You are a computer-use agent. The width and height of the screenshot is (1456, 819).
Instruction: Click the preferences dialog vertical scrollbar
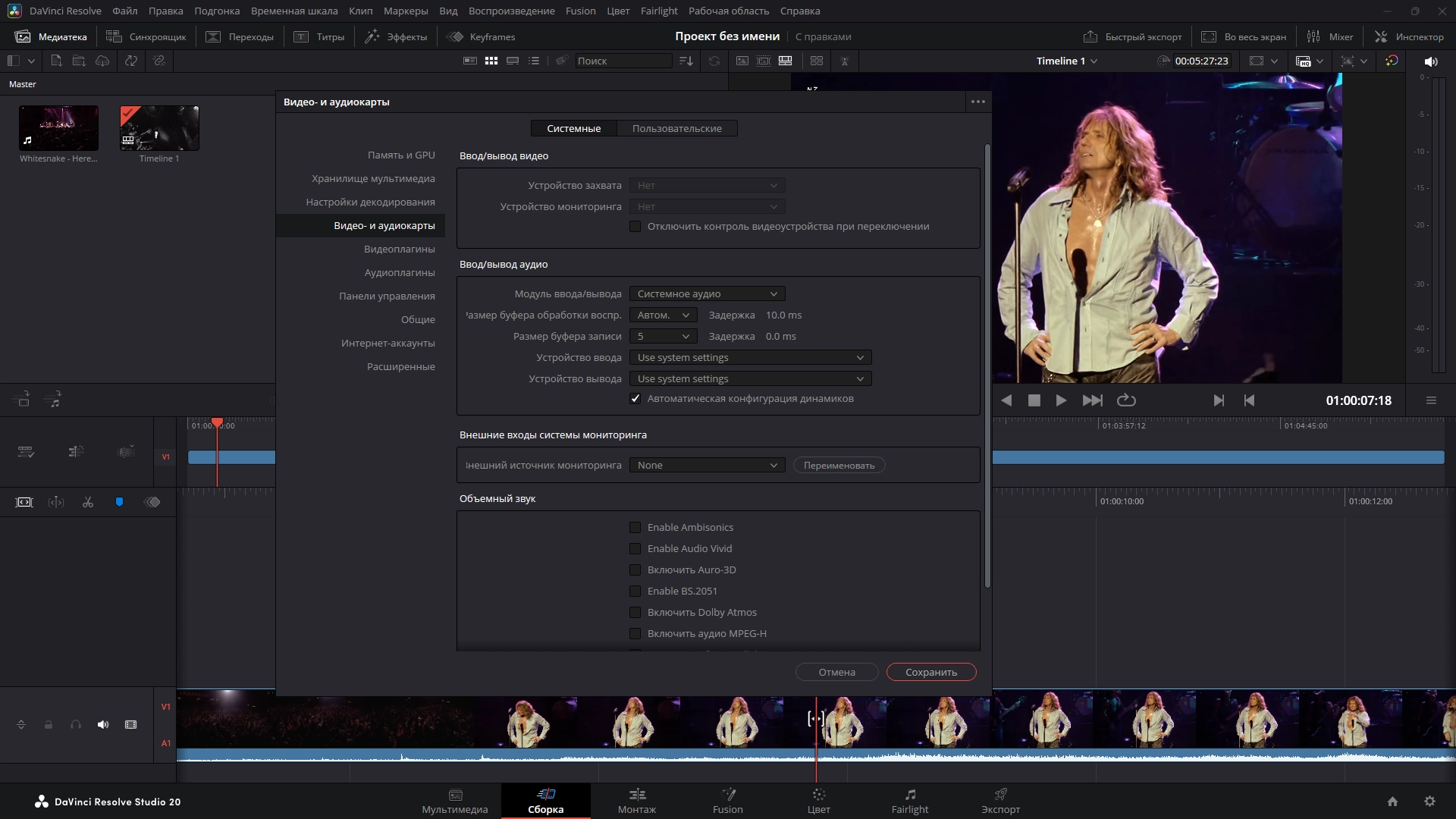click(987, 364)
